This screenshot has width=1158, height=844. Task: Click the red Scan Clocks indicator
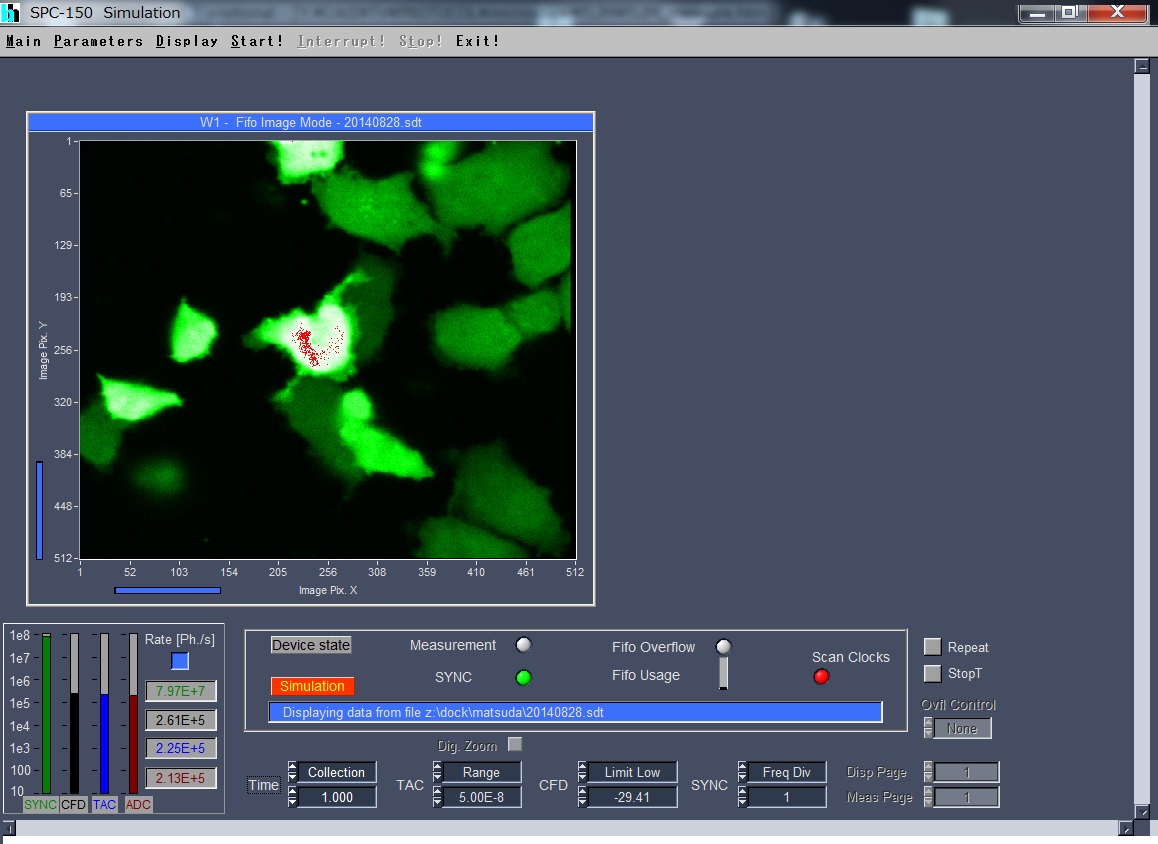(x=822, y=677)
